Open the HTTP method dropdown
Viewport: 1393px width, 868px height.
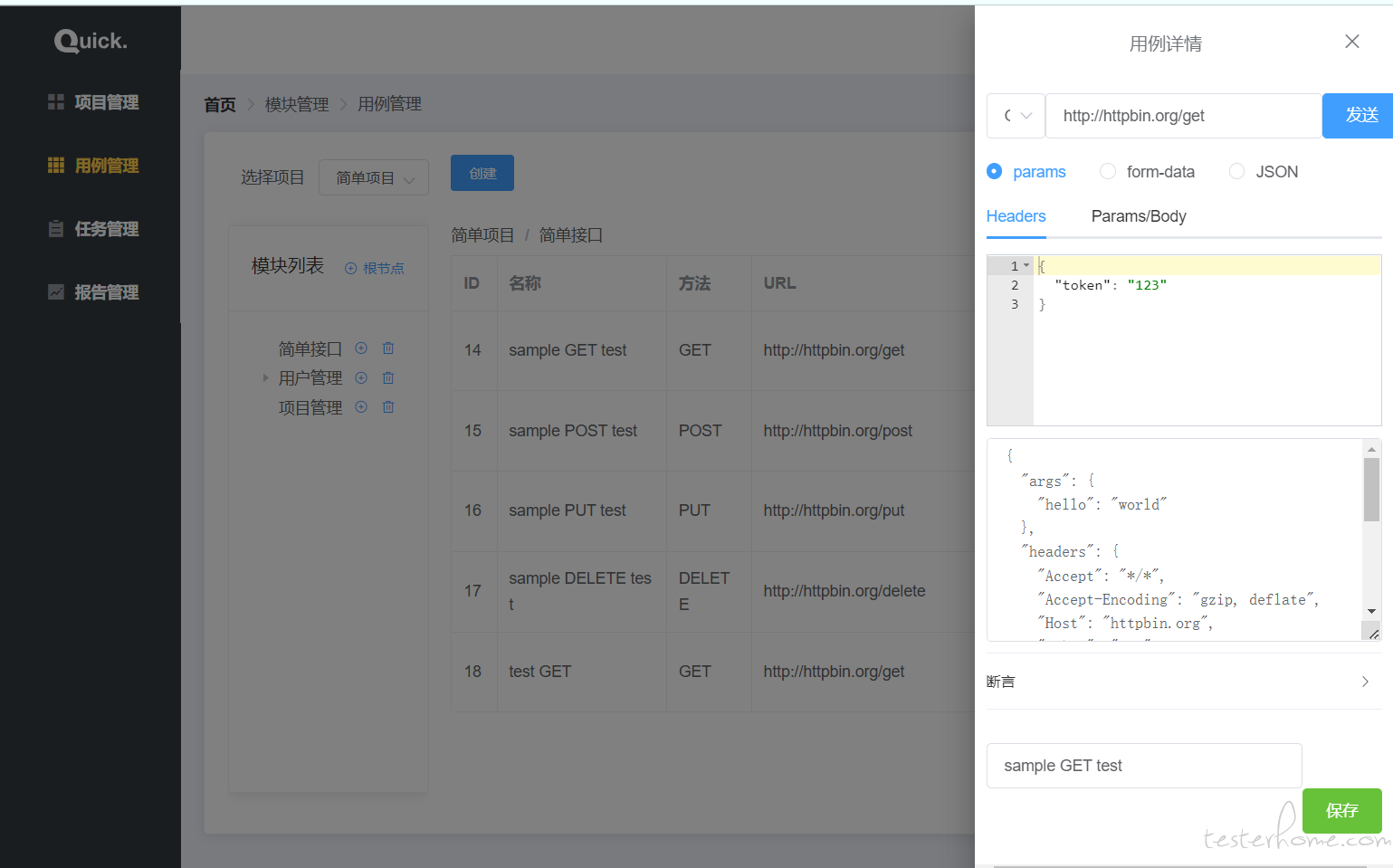click(1016, 116)
